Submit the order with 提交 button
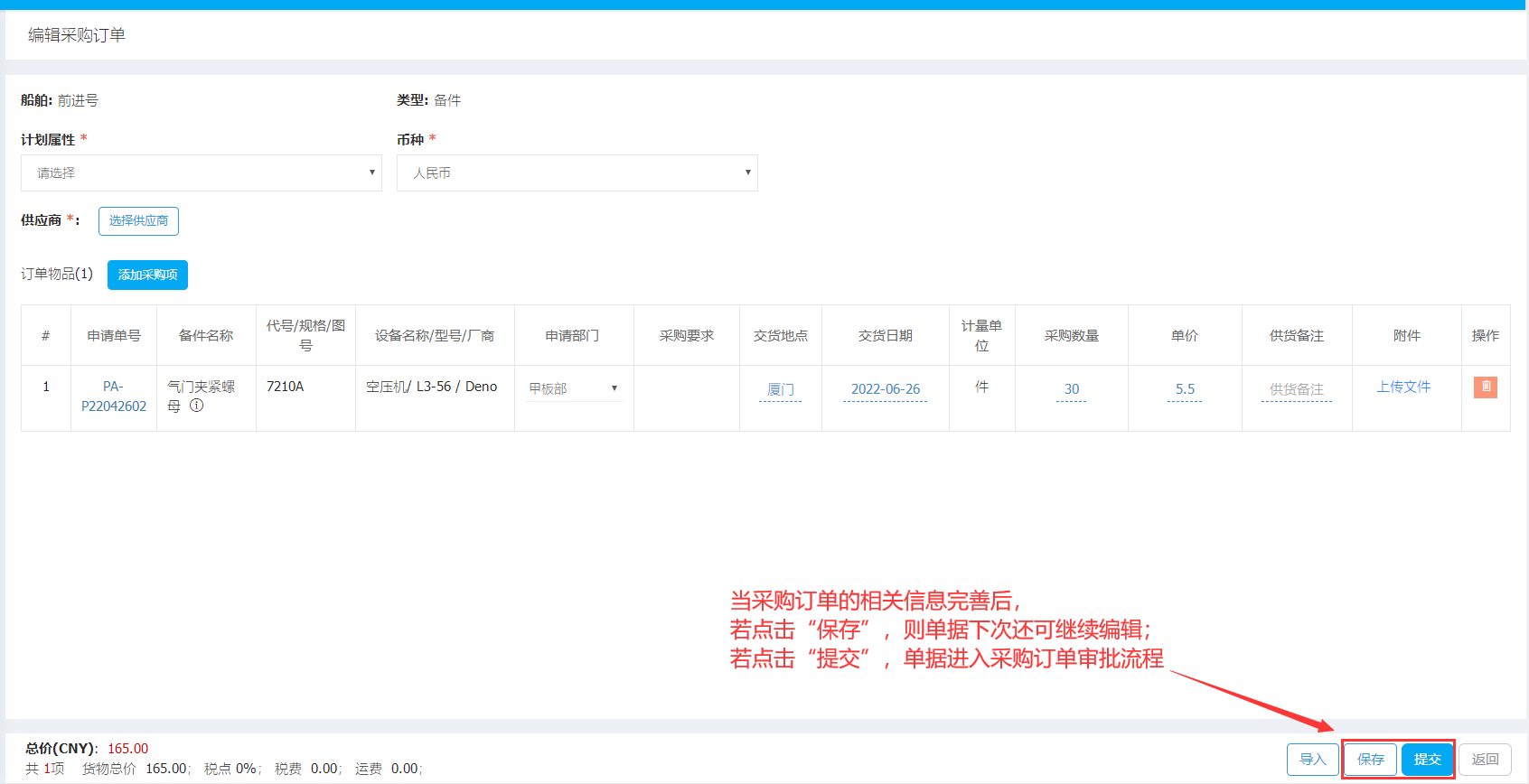1529x784 pixels. [x=1428, y=760]
